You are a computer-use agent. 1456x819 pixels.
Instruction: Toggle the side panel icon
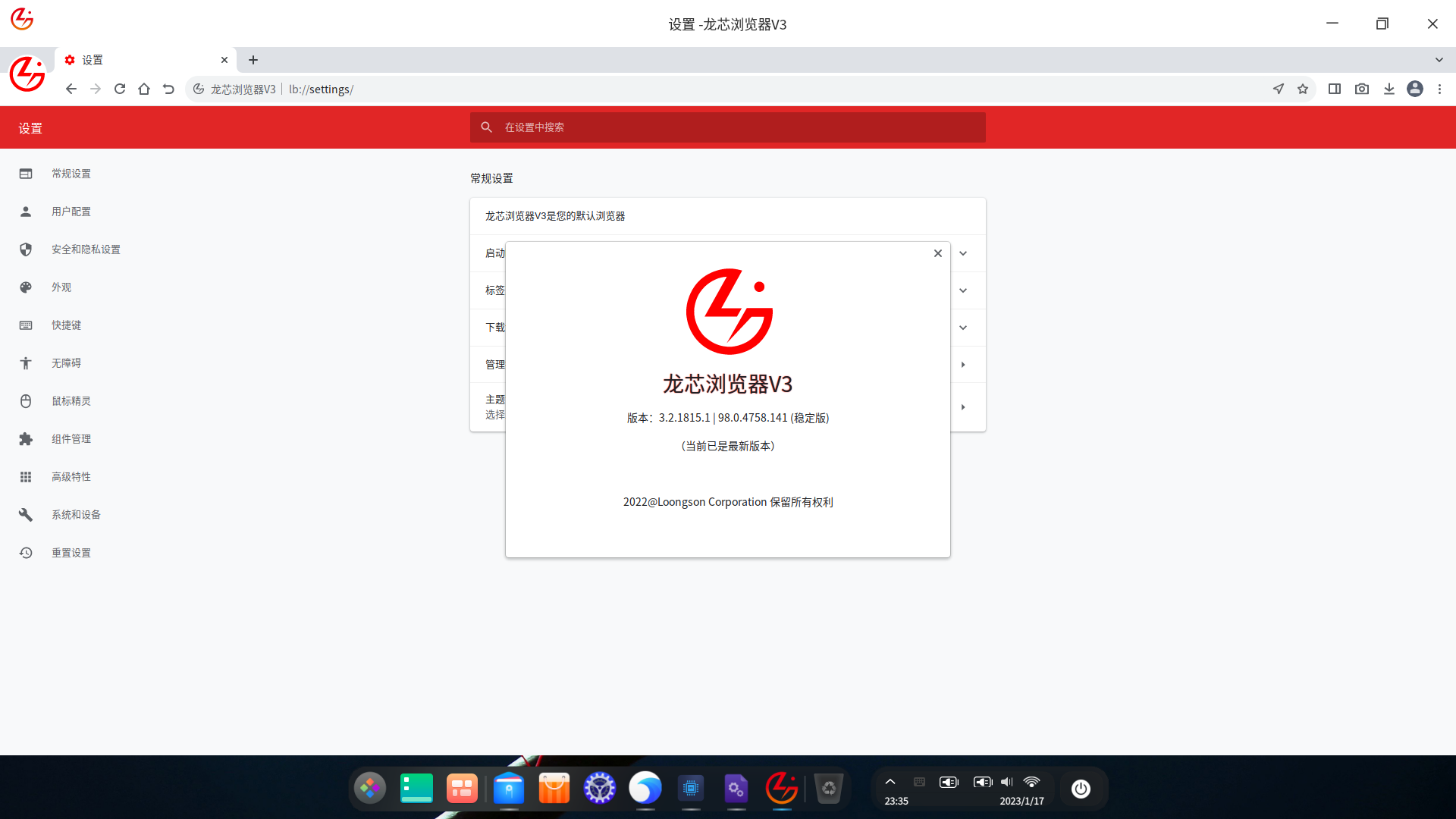1335,89
